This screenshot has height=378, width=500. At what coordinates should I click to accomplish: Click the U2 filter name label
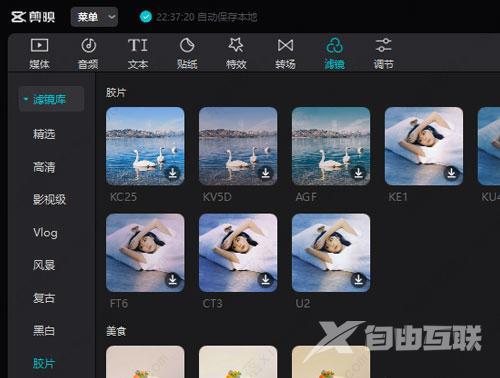tap(303, 303)
